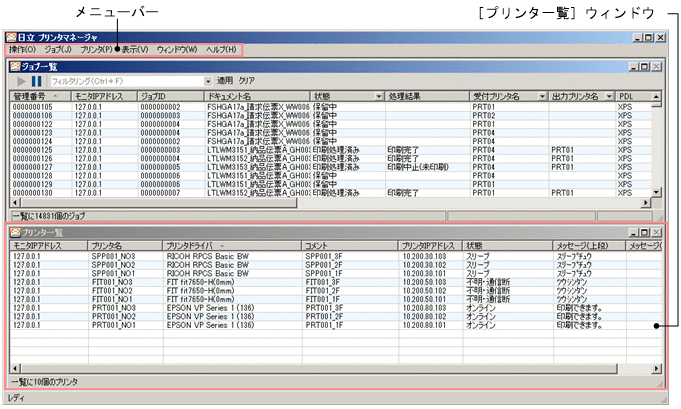
Task: Click the 状態 column header in printer list
Action: click(x=507, y=246)
